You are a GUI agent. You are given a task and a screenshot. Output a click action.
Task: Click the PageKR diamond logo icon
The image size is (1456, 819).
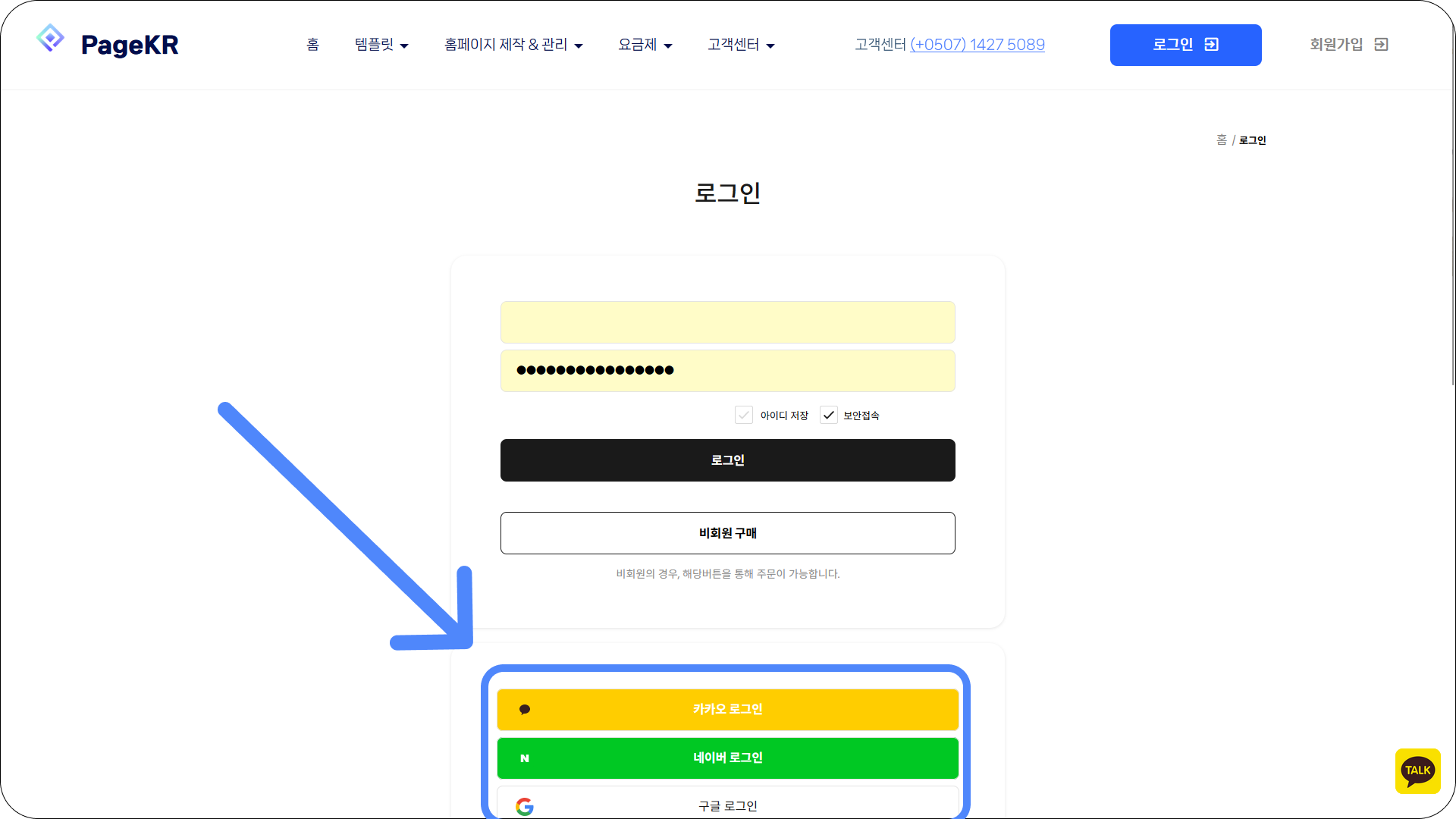[x=50, y=38]
